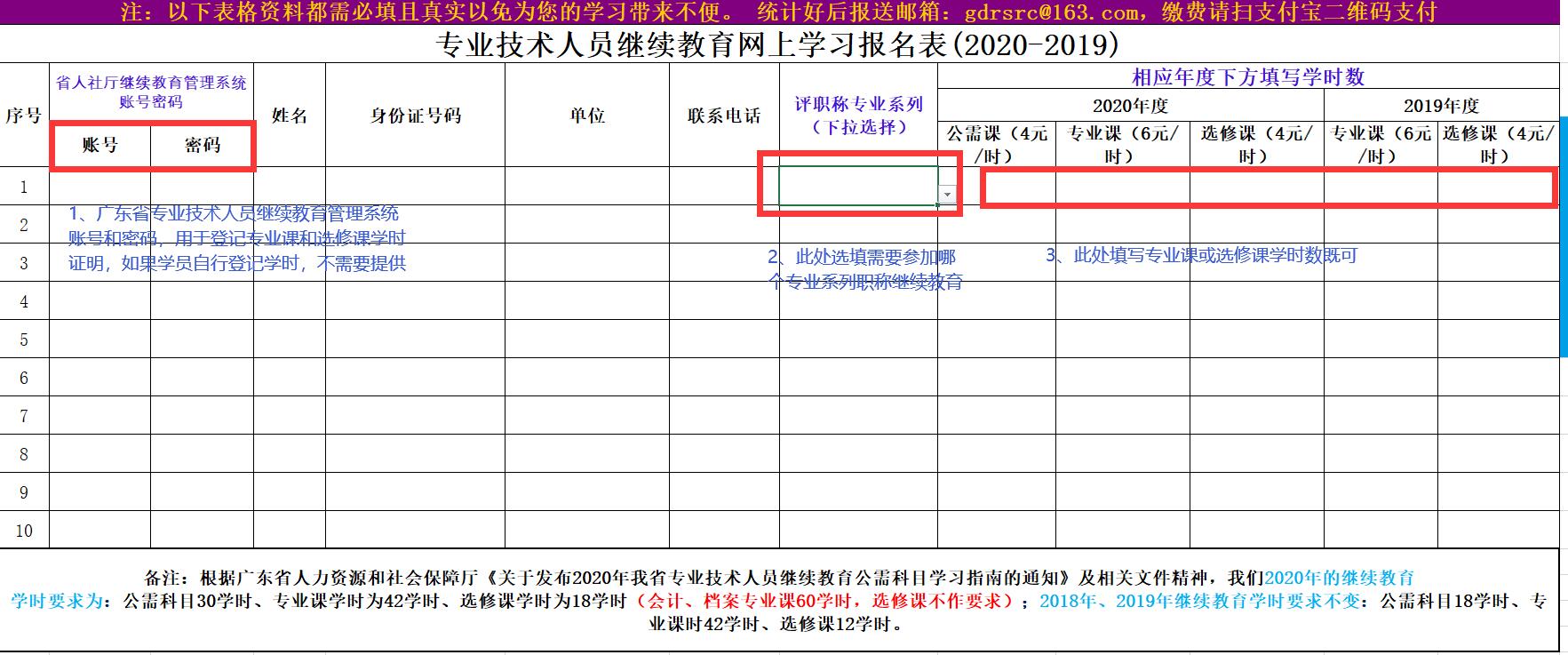
Task: Click the 评职称专业系列（下拉选择）header cell
Action: pyautogui.click(x=857, y=116)
